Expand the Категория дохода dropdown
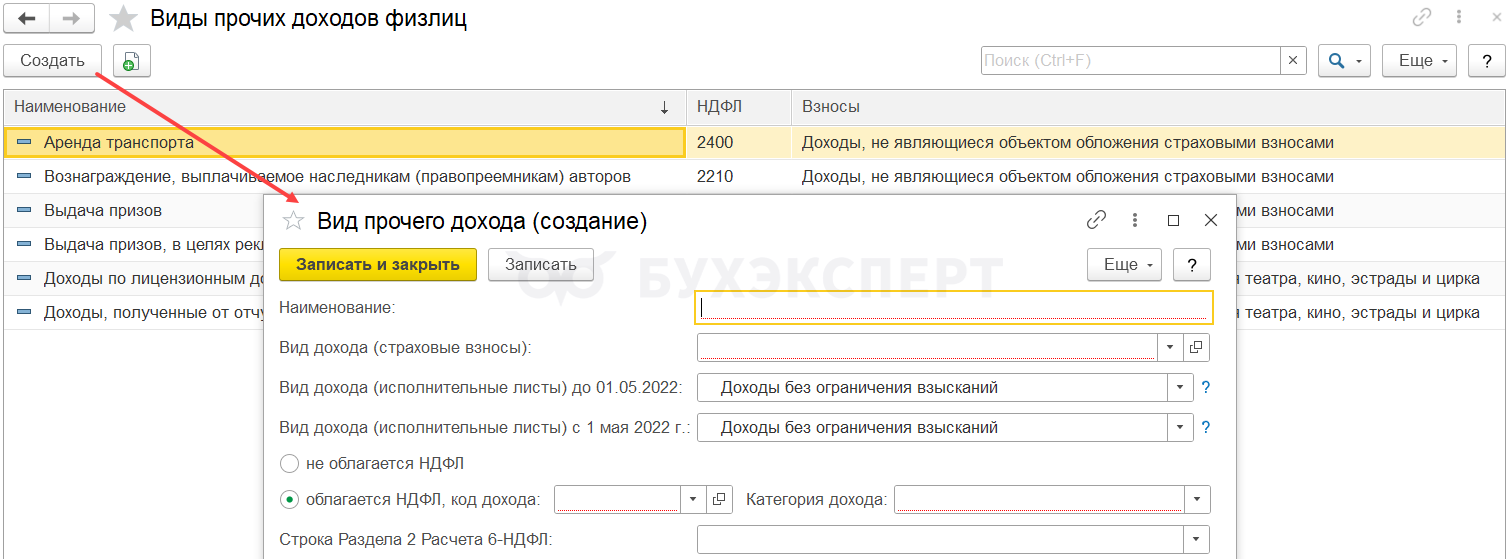The width and height of the screenshot is (1509, 559). coord(1197,499)
